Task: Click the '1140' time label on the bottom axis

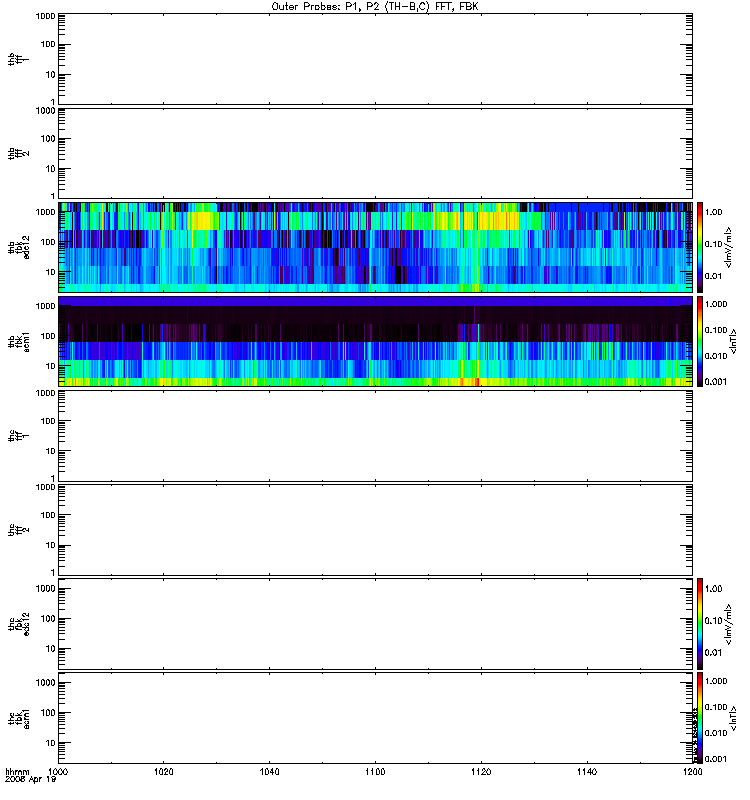Action: (x=587, y=771)
